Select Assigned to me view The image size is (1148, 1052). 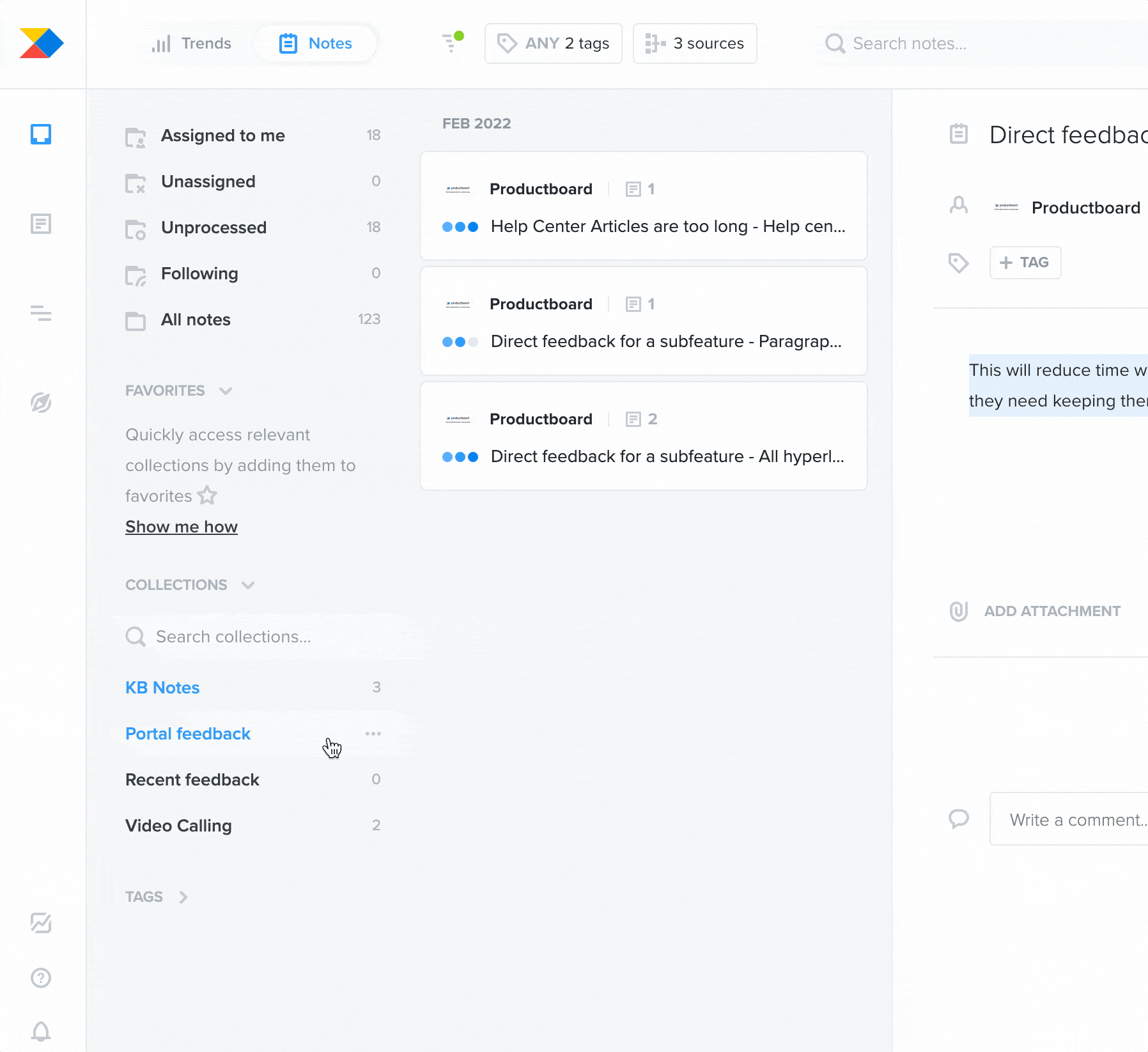point(253,135)
